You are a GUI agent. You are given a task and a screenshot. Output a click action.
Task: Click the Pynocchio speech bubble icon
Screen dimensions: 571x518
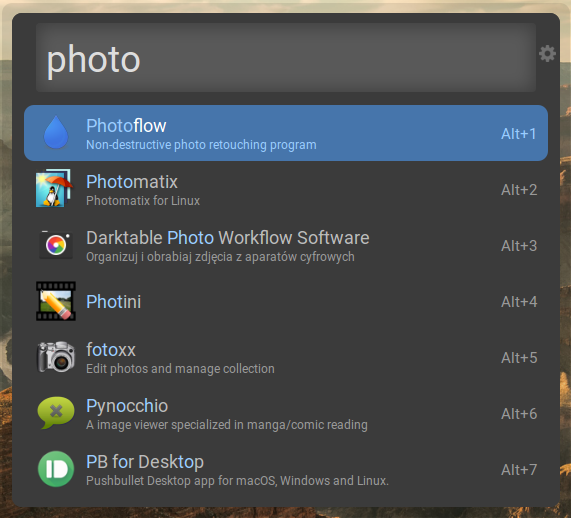click(x=56, y=413)
